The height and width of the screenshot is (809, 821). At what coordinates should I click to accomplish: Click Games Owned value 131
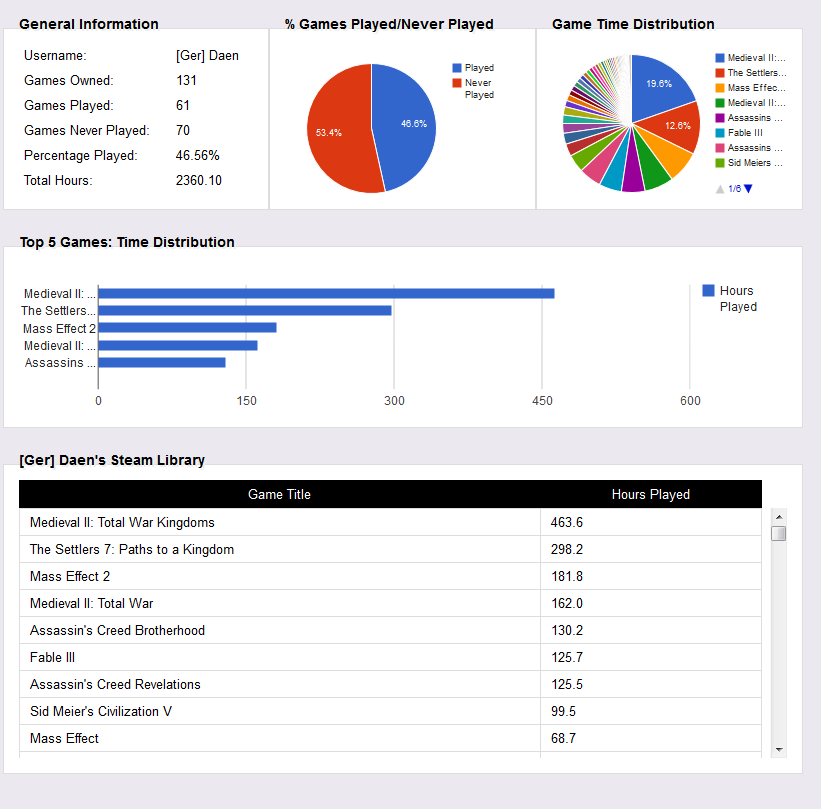click(186, 81)
